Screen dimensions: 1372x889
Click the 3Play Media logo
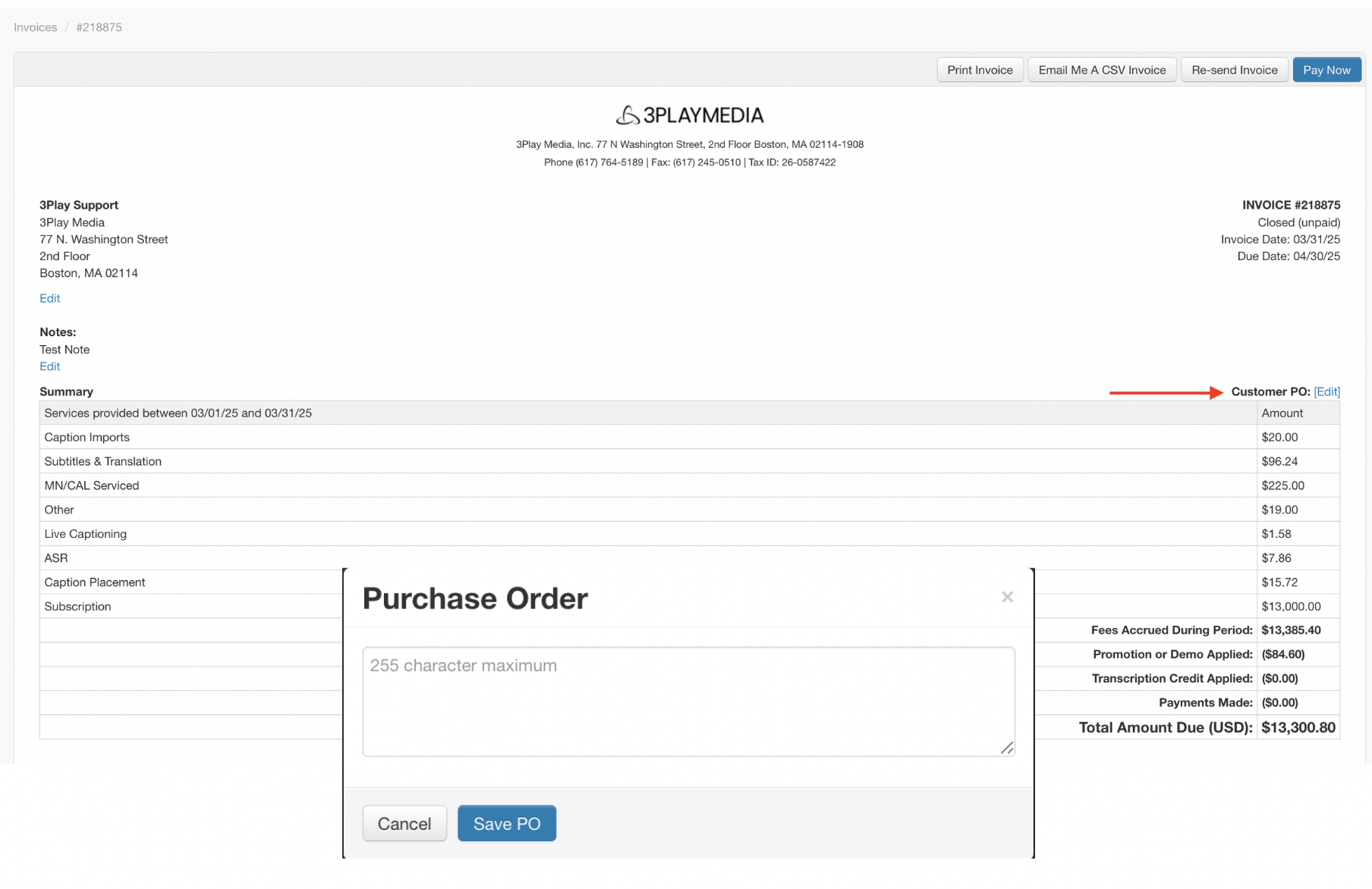click(689, 115)
